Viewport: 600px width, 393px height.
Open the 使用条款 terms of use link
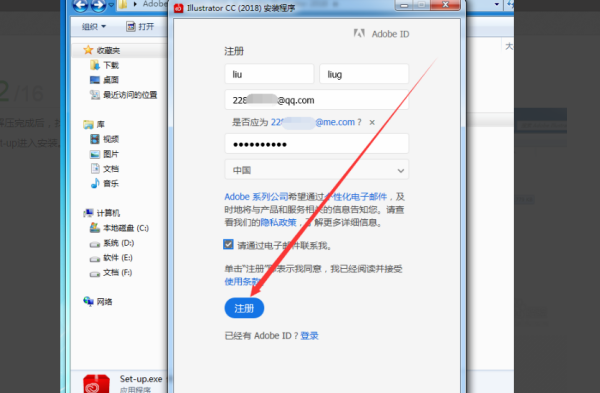pyautogui.click(x=243, y=282)
